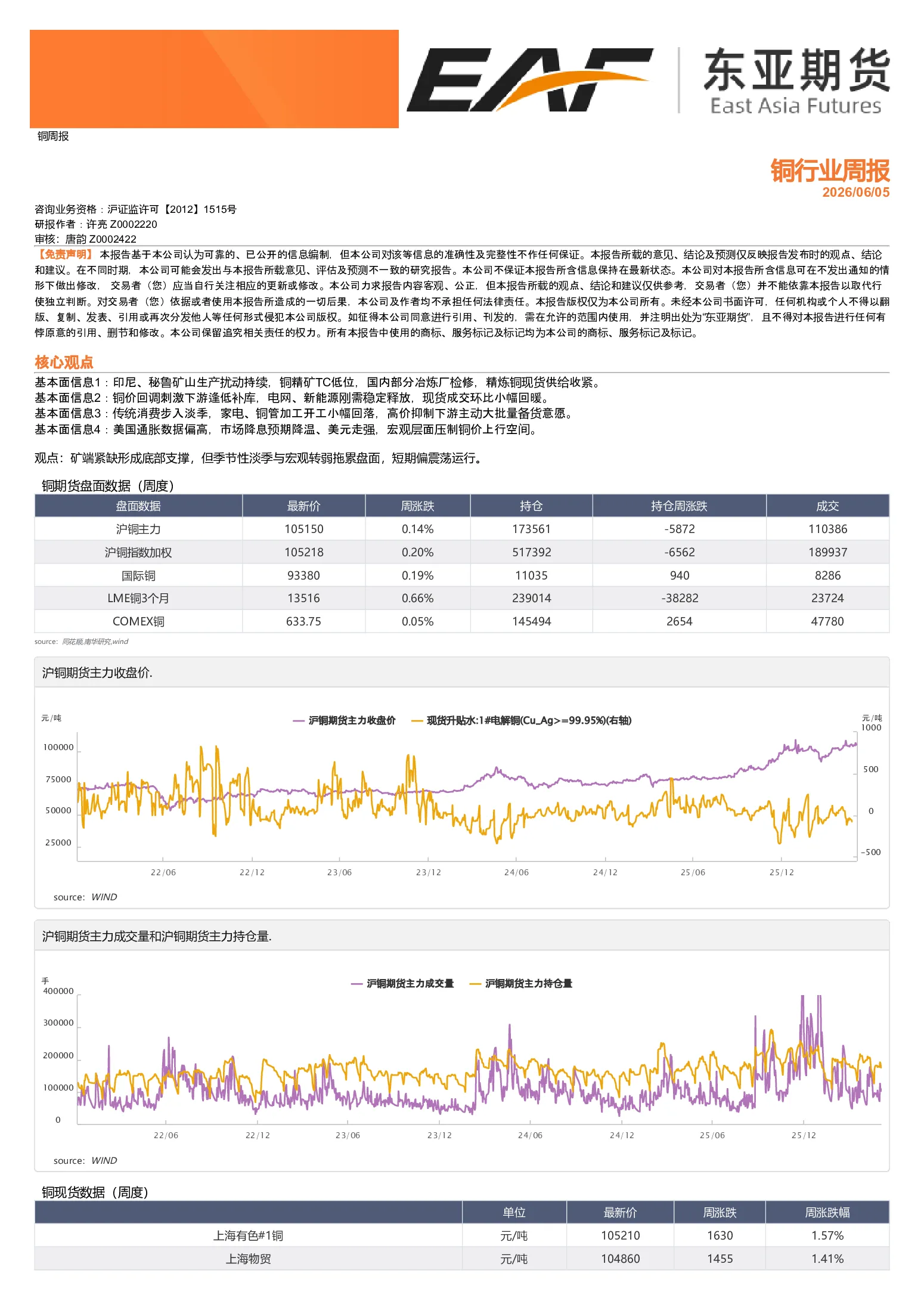Screen dimensions: 924x1295
Task: Click the 沪铜指数加权 position 517392
Action: [532, 552]
